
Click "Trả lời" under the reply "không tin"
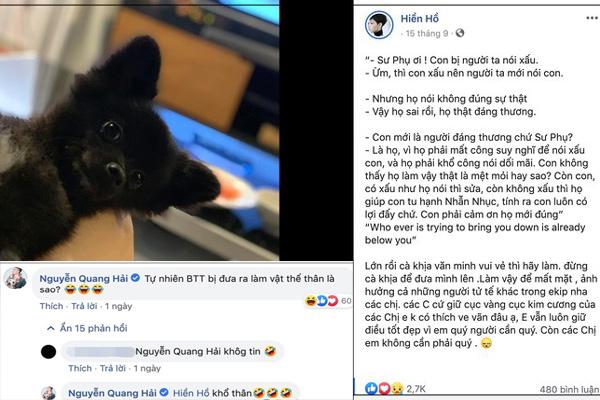click(x=112, y=368)
